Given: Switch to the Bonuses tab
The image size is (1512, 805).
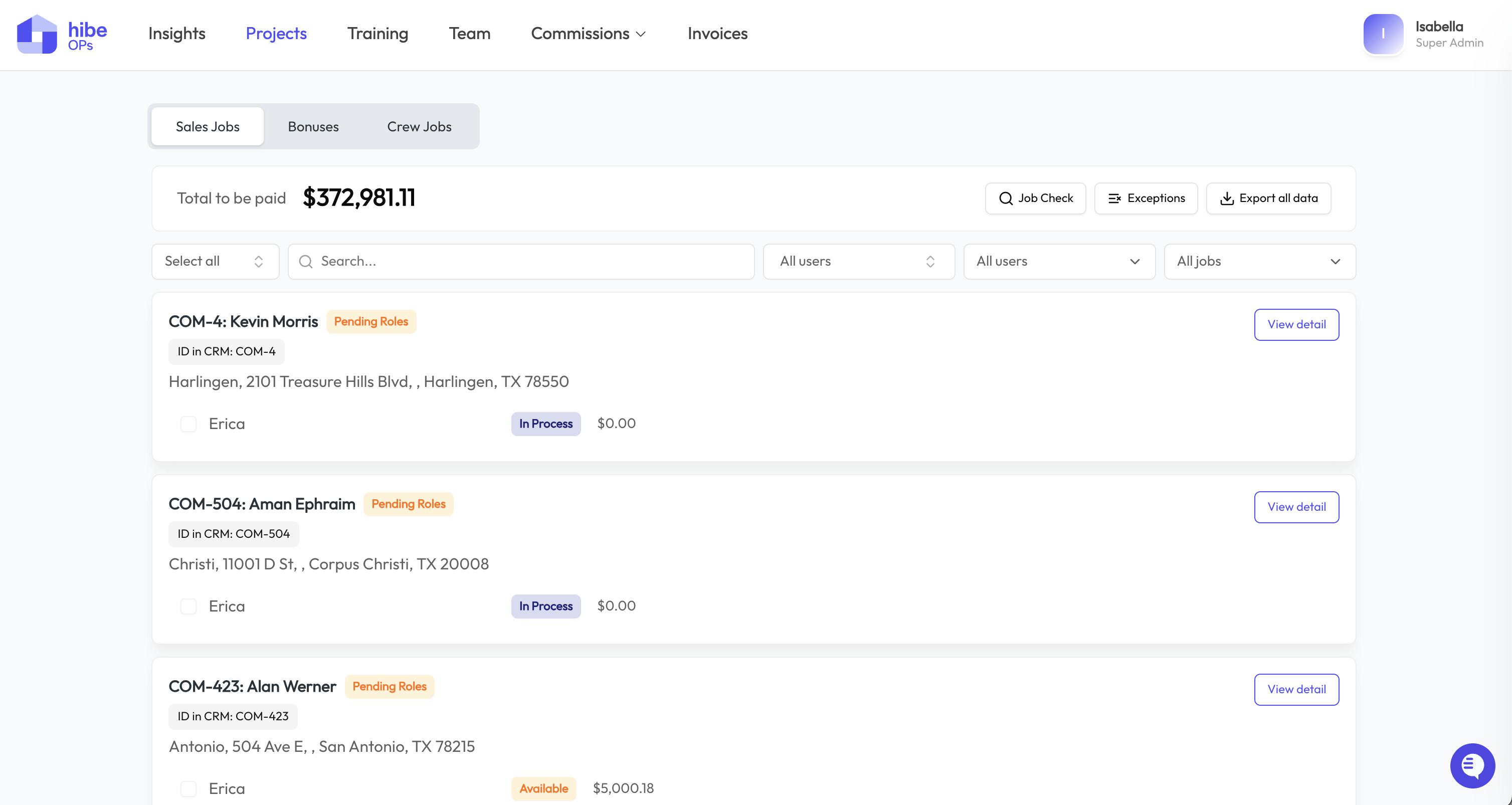Looking at the screenshot, I should (313, 127).
